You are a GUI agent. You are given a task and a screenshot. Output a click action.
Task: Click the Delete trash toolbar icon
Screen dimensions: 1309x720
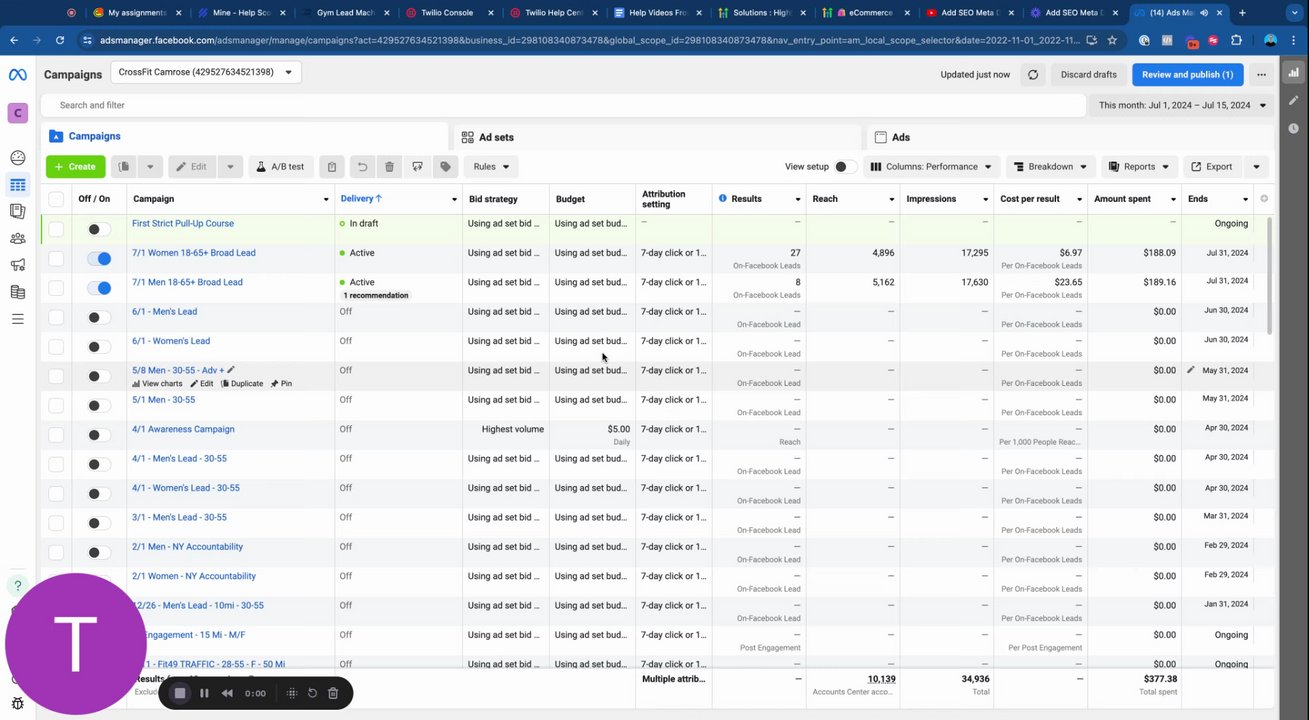[x=390, y=167]
